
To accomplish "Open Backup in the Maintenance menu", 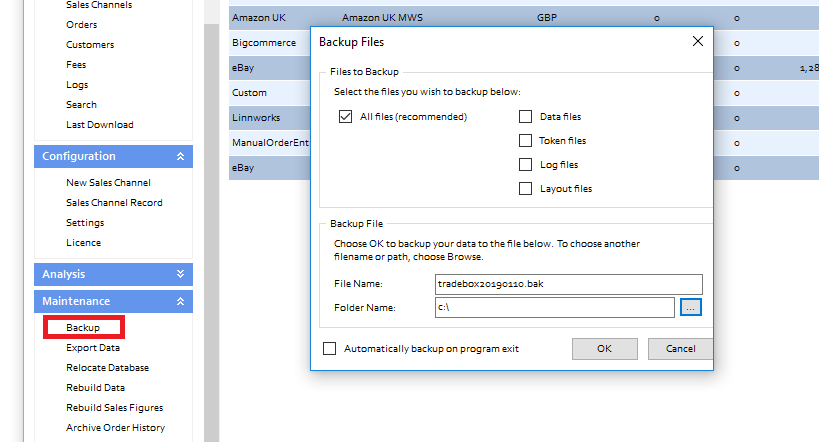I will [83, 327].
